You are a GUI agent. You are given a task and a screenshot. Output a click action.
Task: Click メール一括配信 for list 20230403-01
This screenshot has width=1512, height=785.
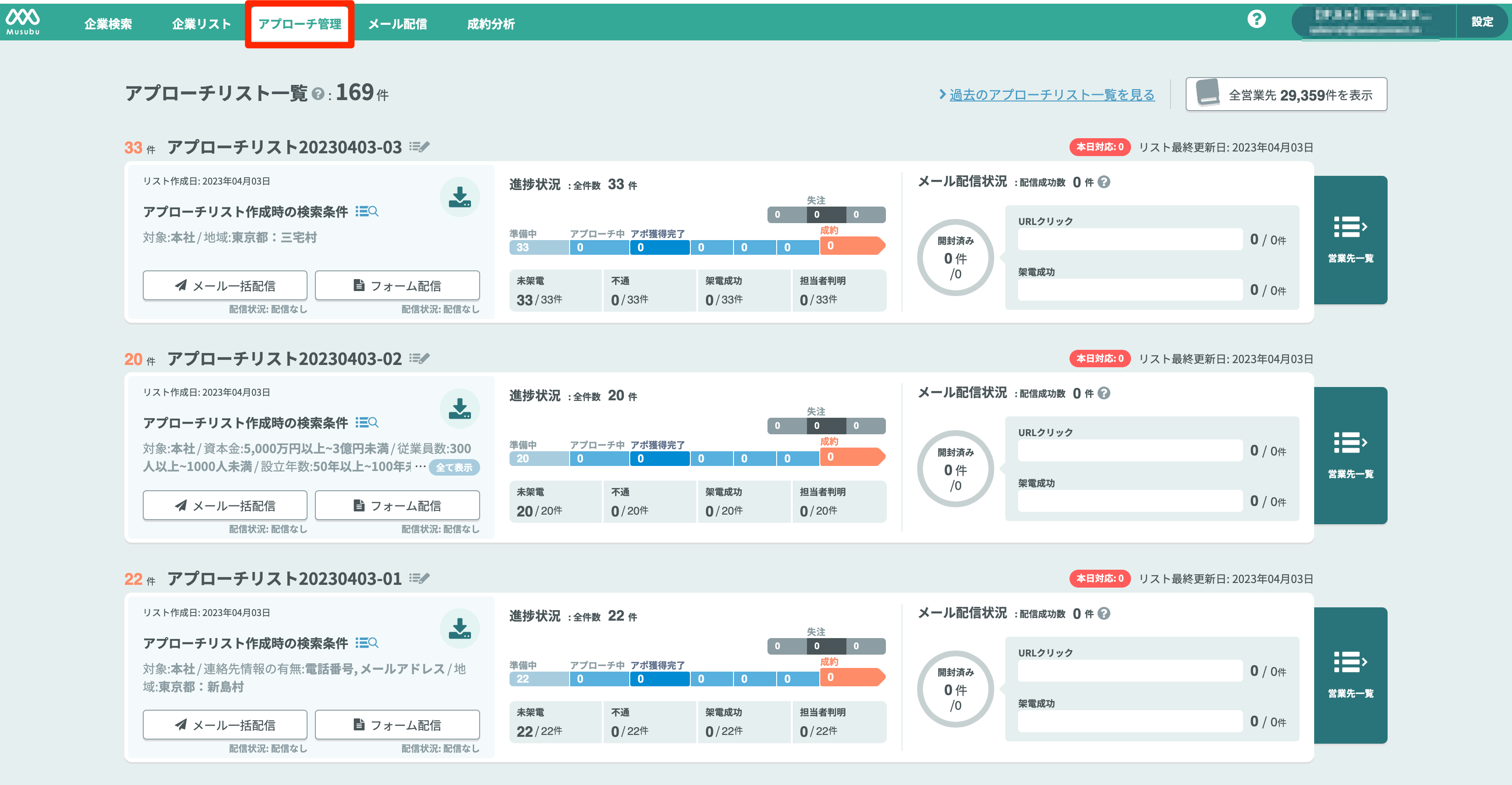click(x=225, y=724)
